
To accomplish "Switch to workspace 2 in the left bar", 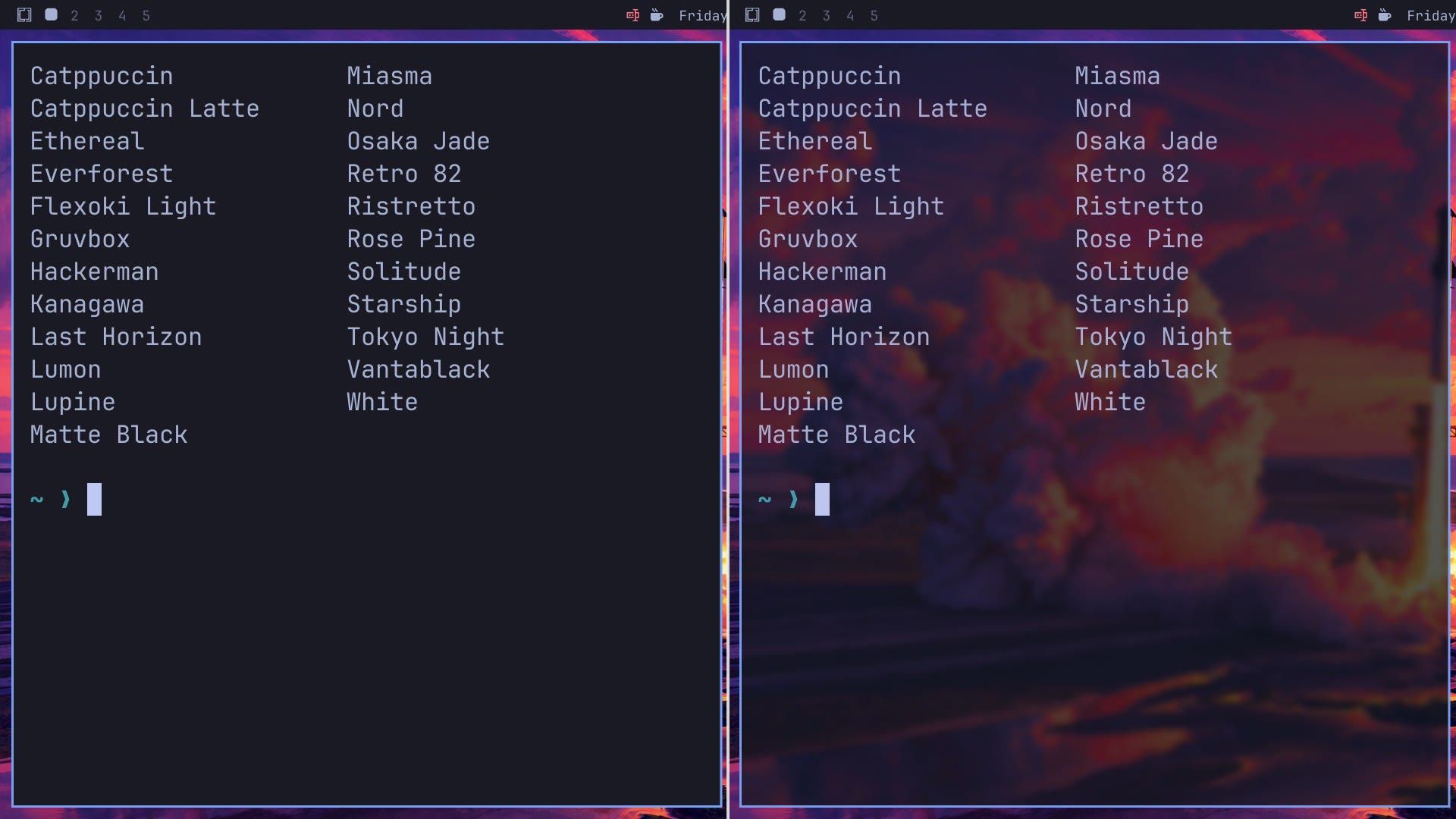I will coord(74,15).
